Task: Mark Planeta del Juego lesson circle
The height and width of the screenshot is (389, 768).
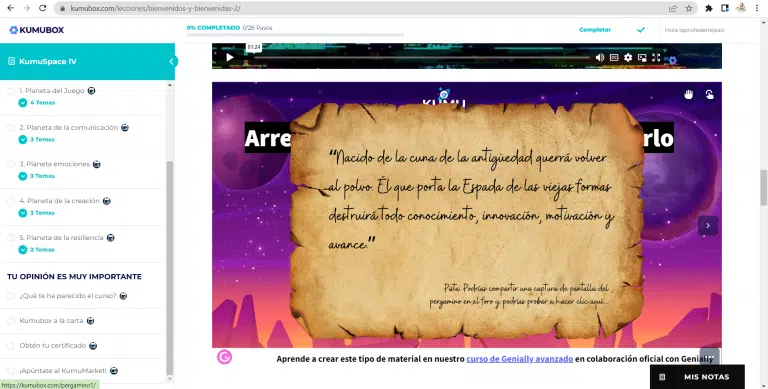Action: [x=11, y=91]
